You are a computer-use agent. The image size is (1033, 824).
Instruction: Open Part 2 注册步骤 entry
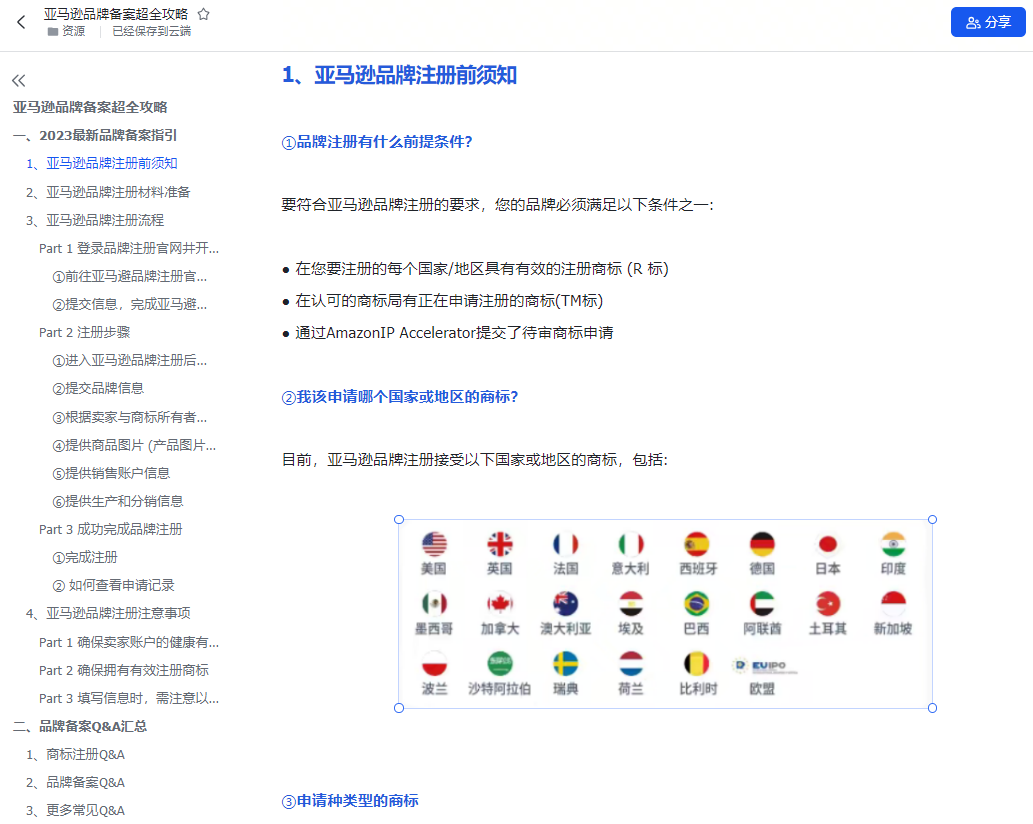(85, 333)
